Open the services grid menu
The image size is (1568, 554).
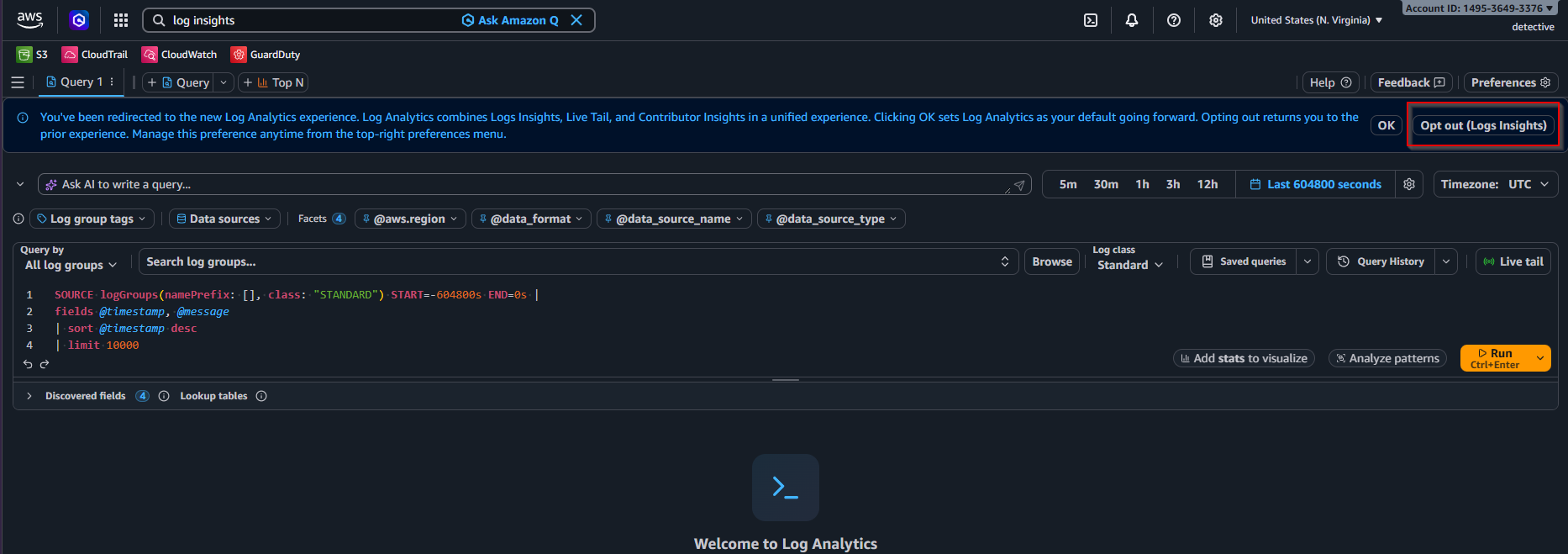(121, 20)
